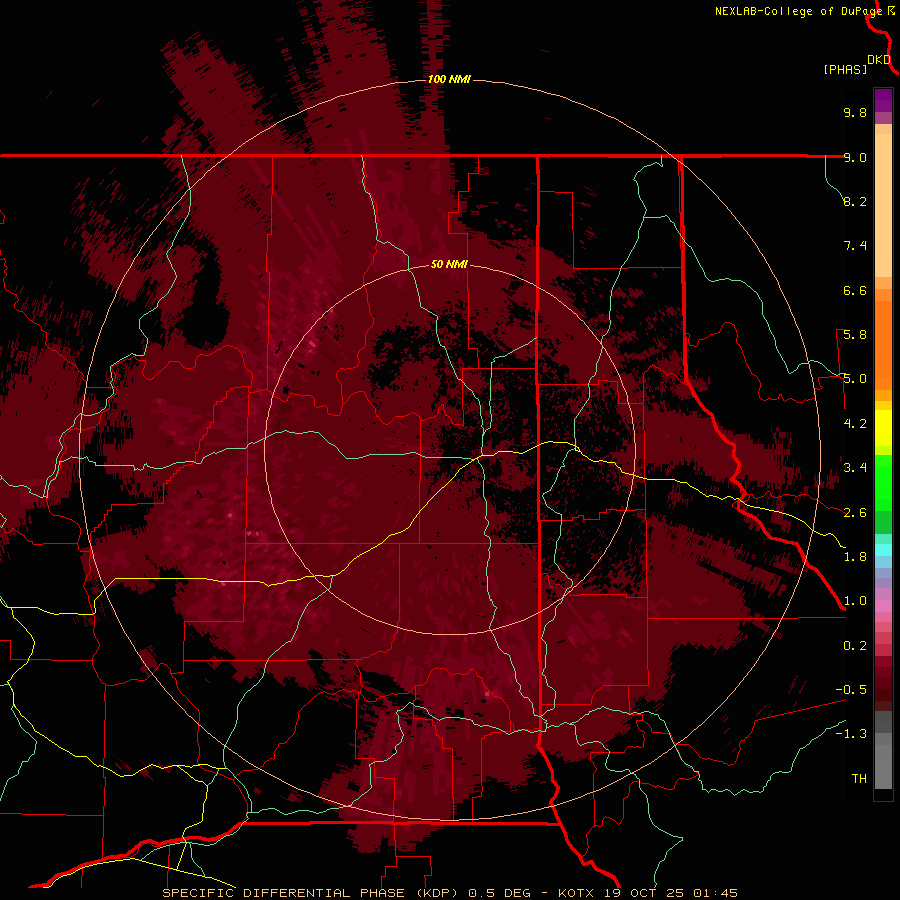Click the yellow band on the color scale
Viewport: 900px width, 900px height.
(x=883, y=428)
